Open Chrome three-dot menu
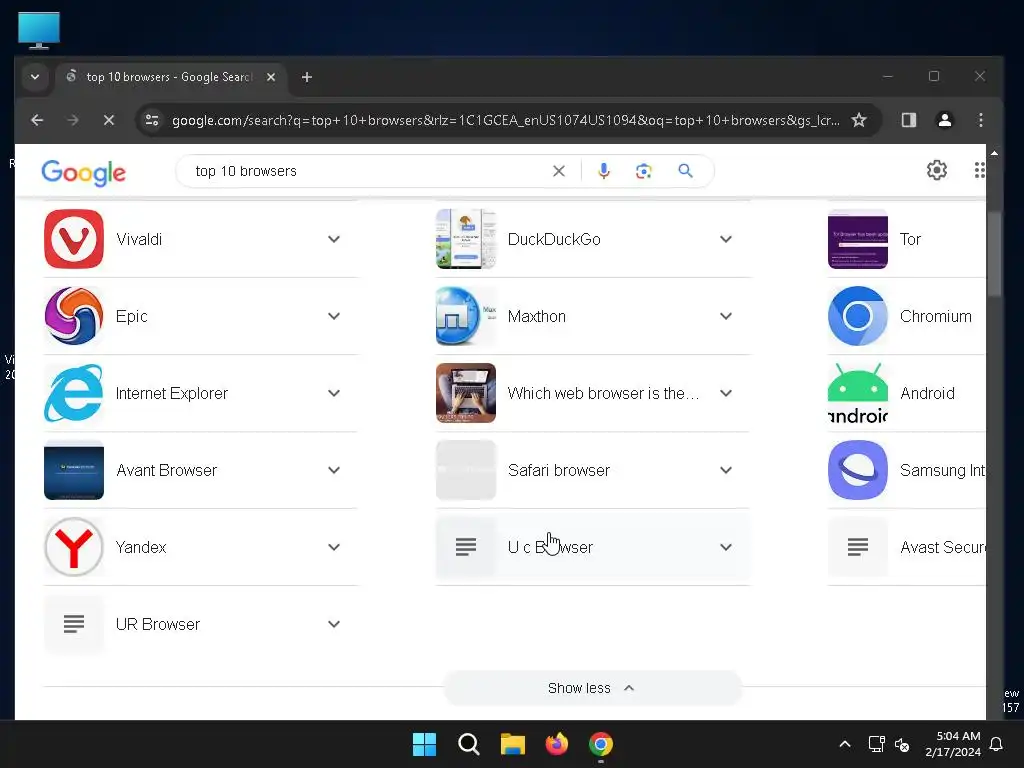The width and height of the screenshot is (1024, 768). coord(980,120)
